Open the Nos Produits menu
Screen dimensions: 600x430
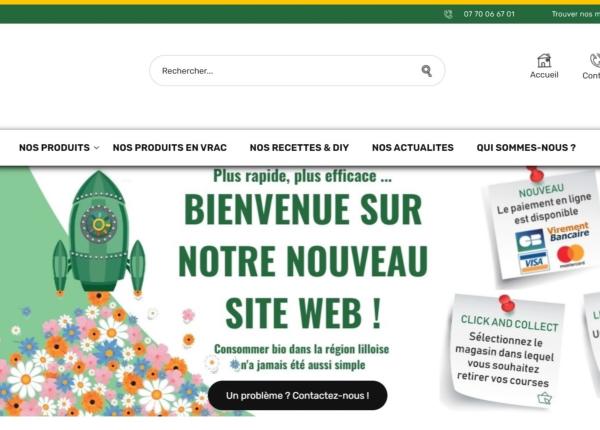(54, 148)
